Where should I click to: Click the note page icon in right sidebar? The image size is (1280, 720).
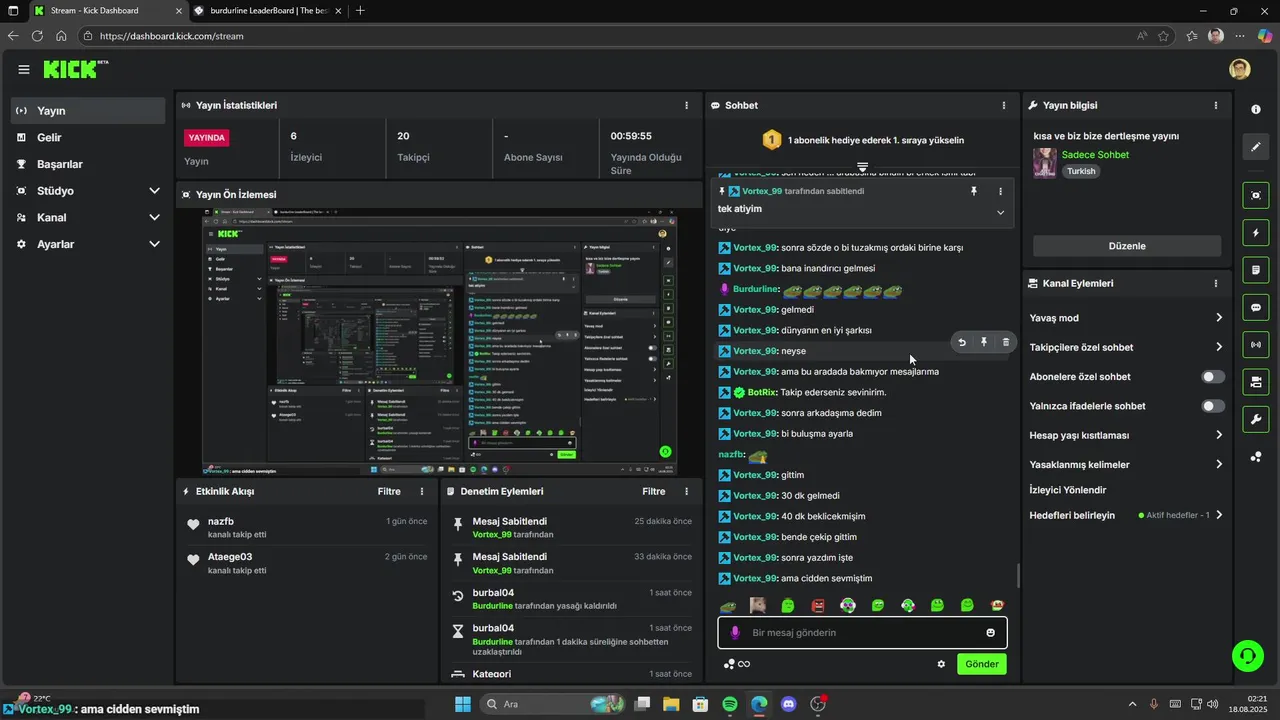1256,270
